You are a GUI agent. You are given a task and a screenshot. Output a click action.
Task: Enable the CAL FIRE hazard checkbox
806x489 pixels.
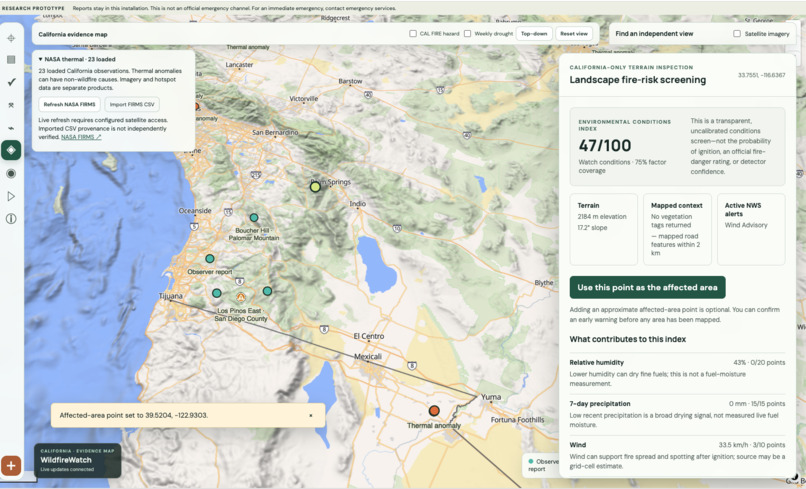tap(413, 33)
